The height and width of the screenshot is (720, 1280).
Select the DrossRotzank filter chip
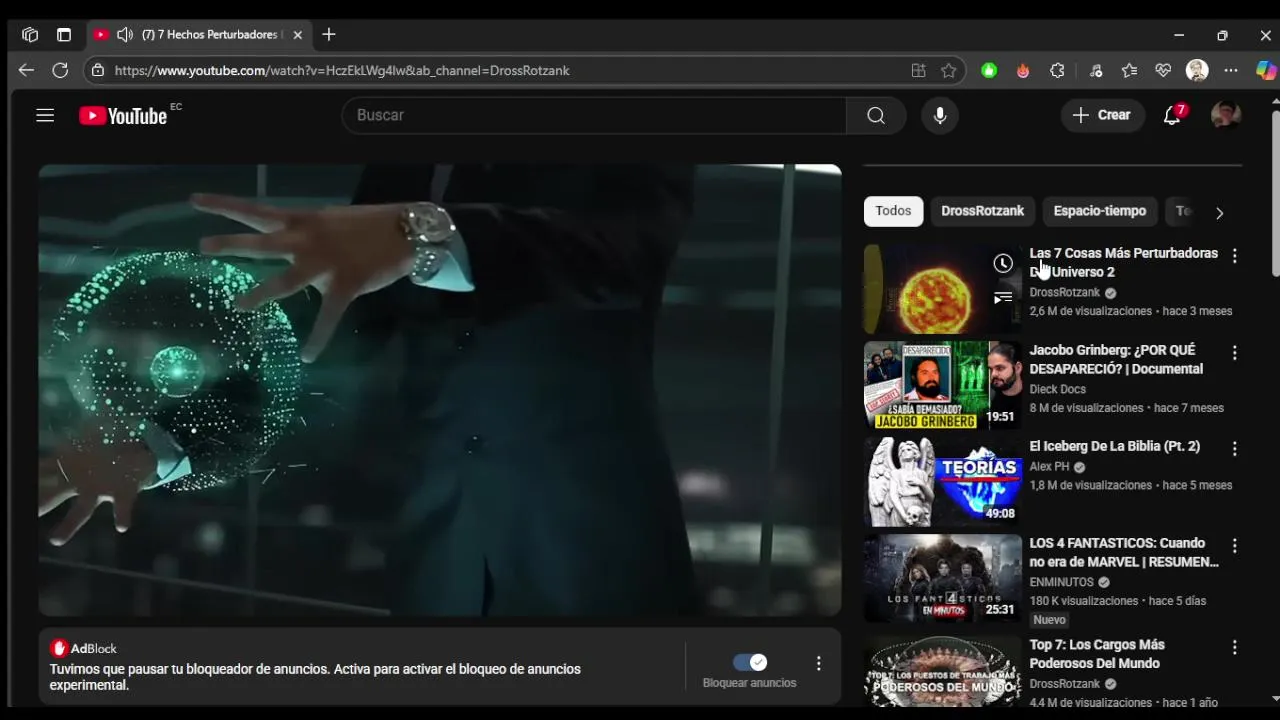(x=982, y=211)
